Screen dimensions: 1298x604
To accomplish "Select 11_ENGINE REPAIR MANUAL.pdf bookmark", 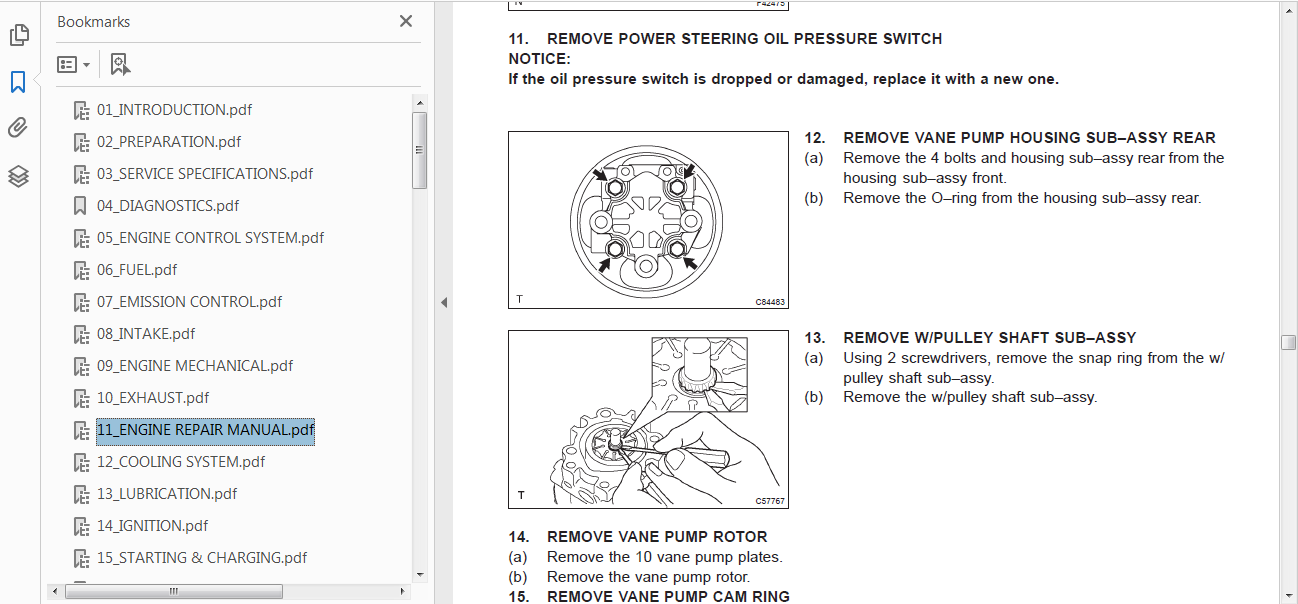I will click(x=206, y=431).
